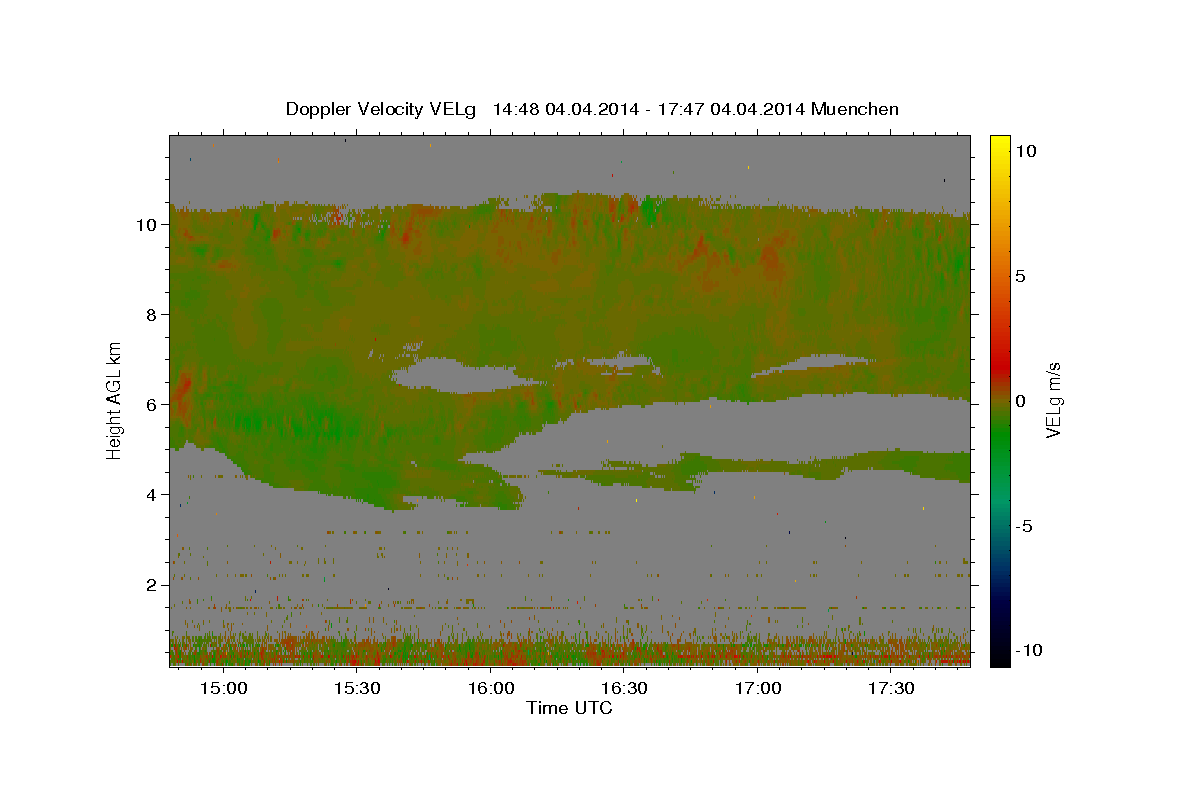Screen dimensions: 1200x800
Task: Click the 16:00 time axis label
Action: [x=491, y=689]
